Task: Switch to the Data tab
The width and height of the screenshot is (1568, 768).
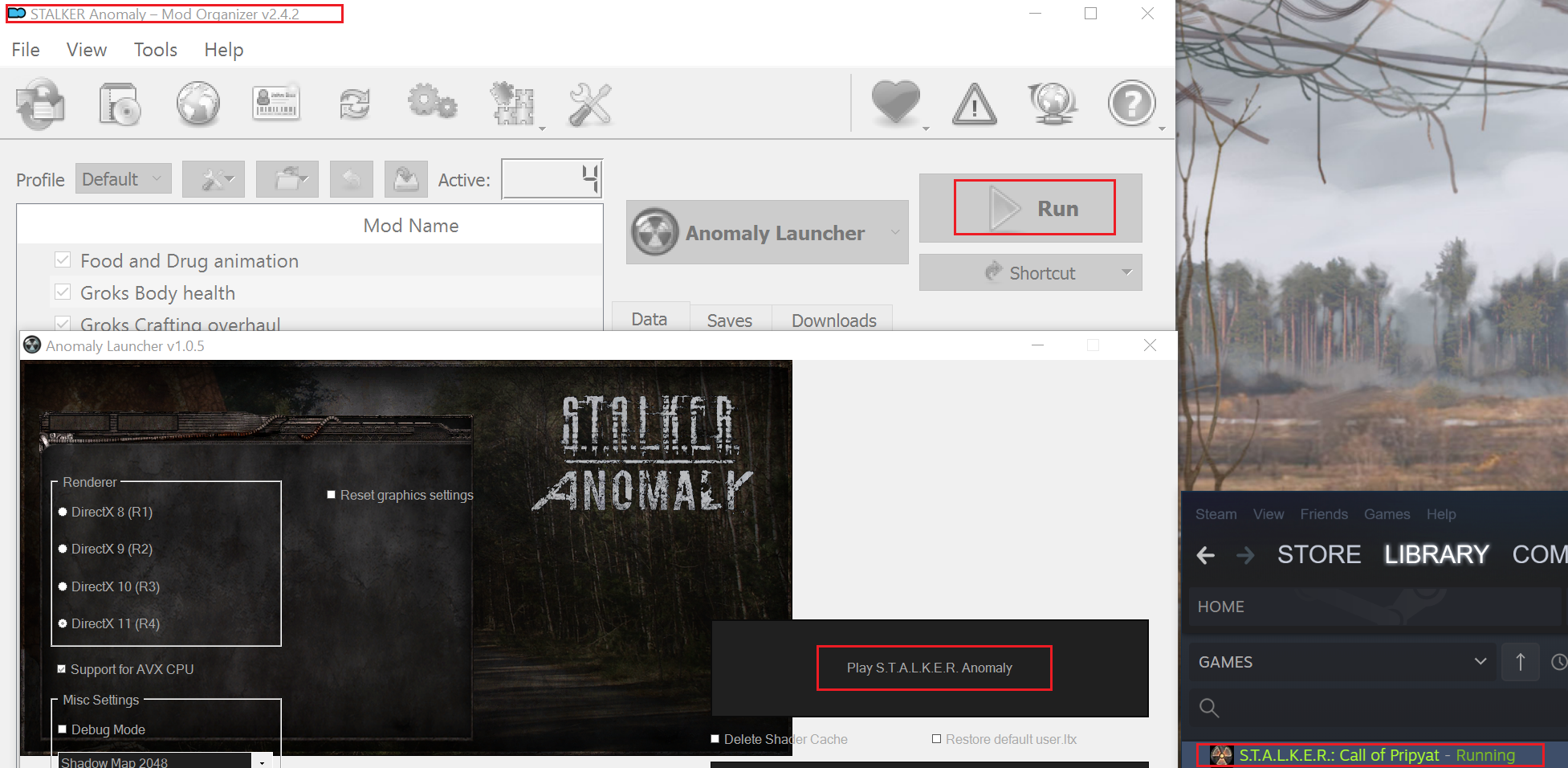Action: (x=650, y=319)
